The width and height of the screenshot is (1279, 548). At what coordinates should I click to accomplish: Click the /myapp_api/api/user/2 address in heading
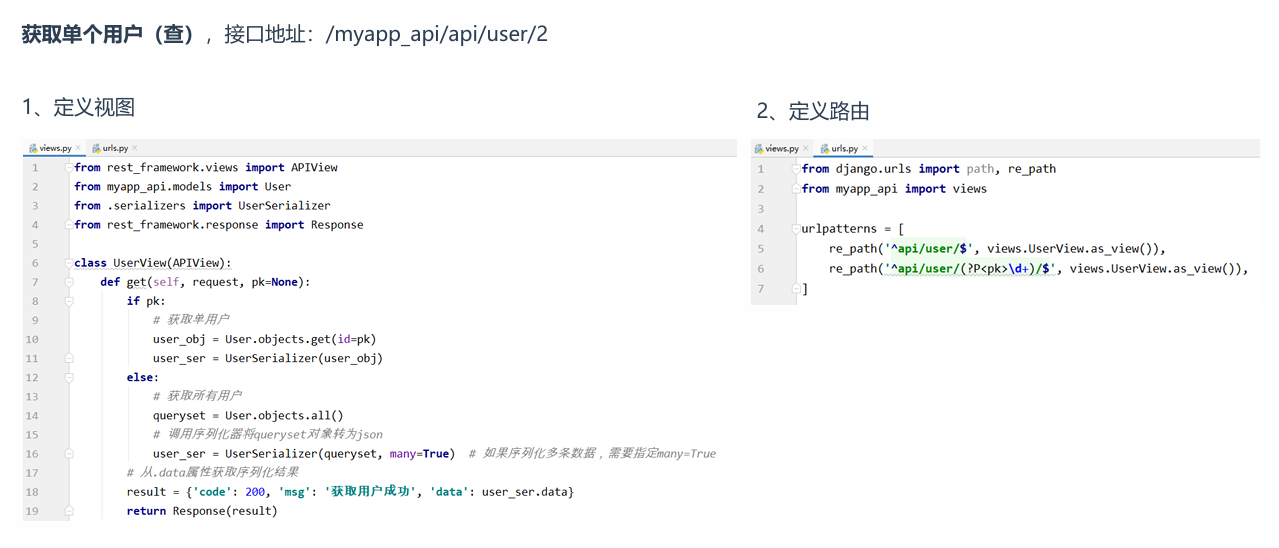click(x=436, y=35)
